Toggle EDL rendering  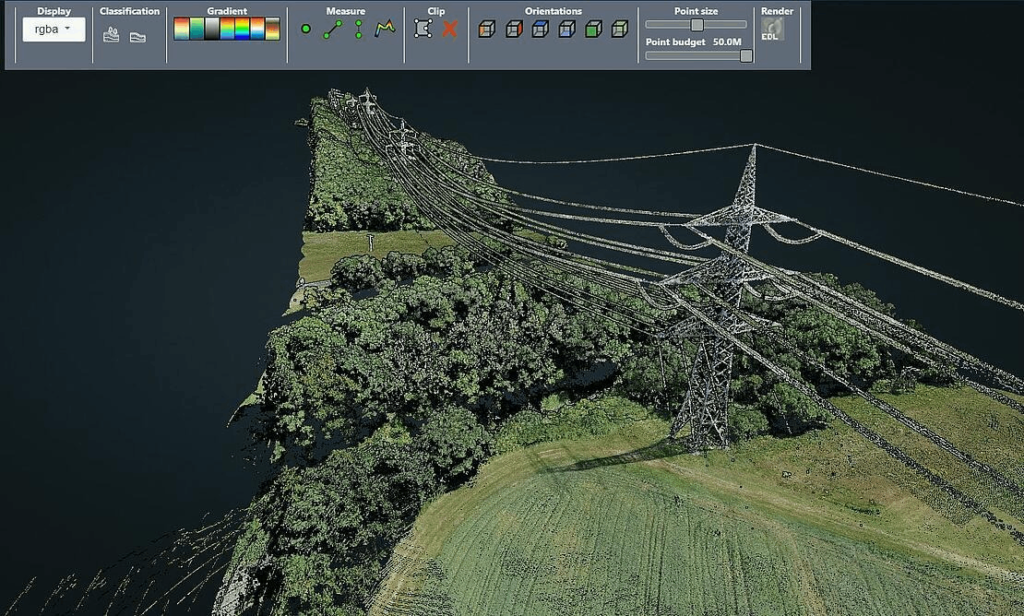click(x=772, y=30)
